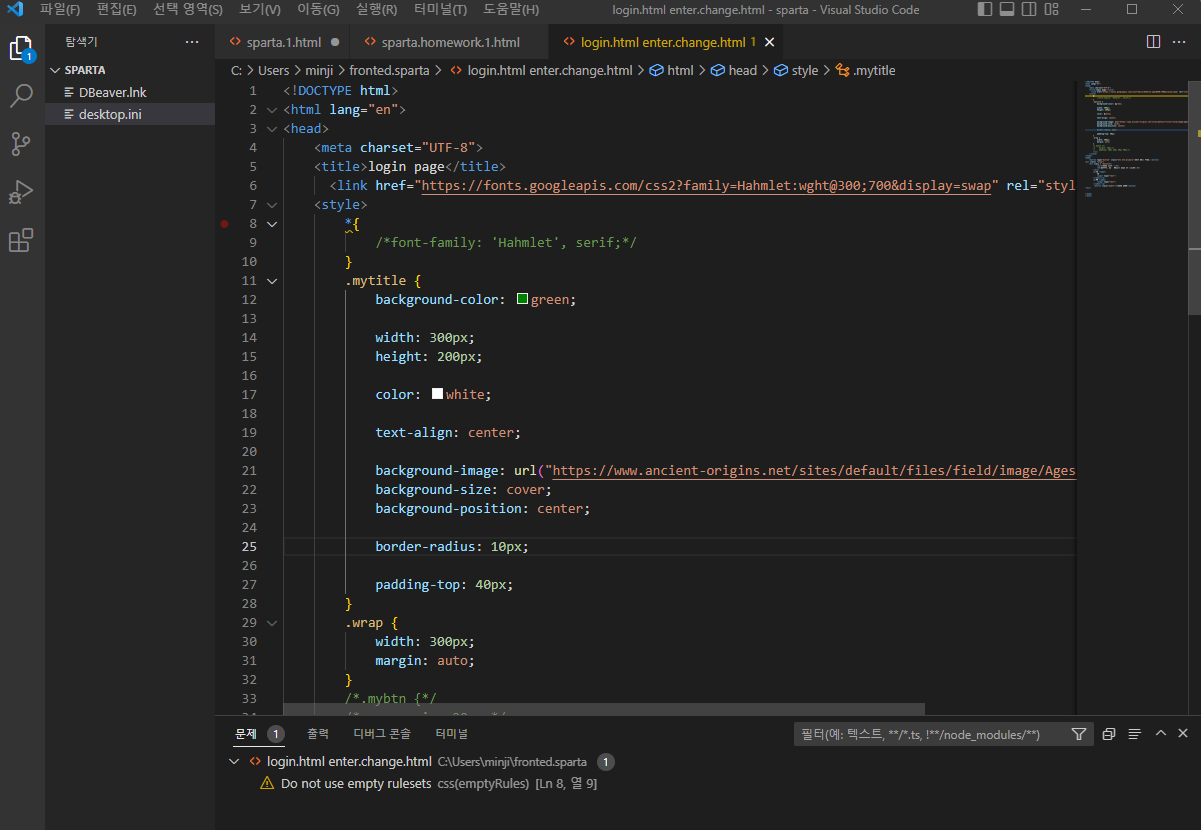Fold the * rule at line 8

[272, 224]
